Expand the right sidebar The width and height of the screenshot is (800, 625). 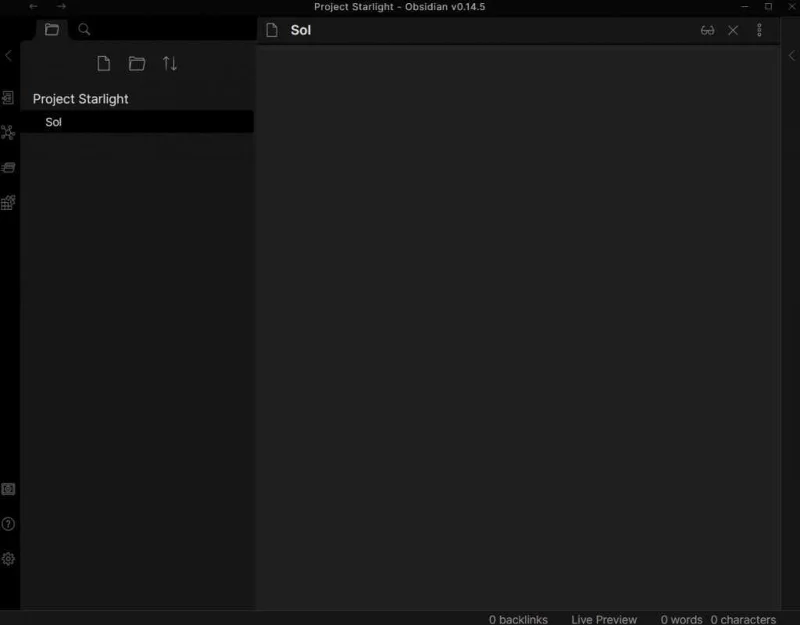click(x=792, y=56)
